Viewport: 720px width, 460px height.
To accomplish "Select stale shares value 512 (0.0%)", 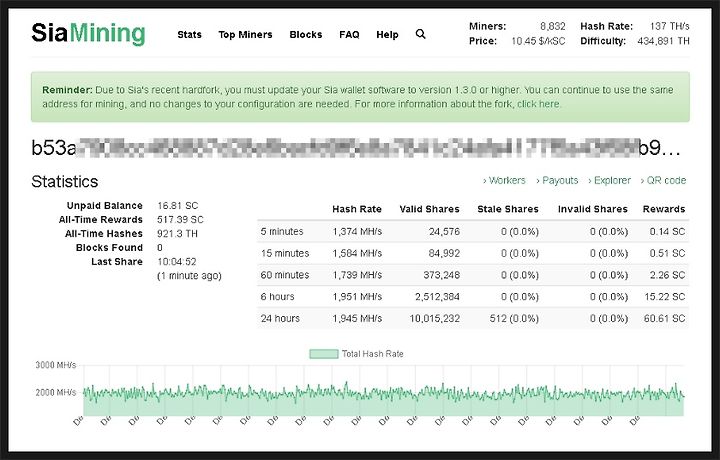I will click(x=514, y=319).
